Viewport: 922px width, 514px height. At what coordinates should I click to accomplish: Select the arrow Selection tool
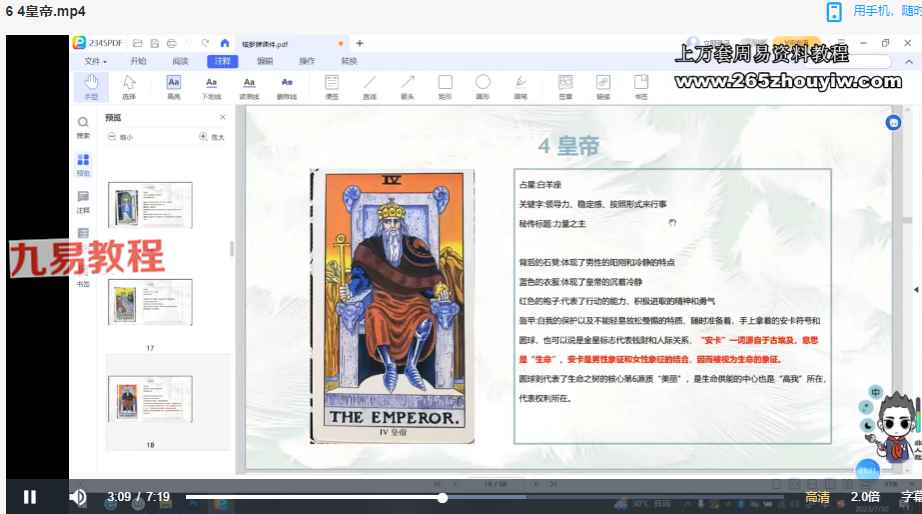(x=129, y=86)
